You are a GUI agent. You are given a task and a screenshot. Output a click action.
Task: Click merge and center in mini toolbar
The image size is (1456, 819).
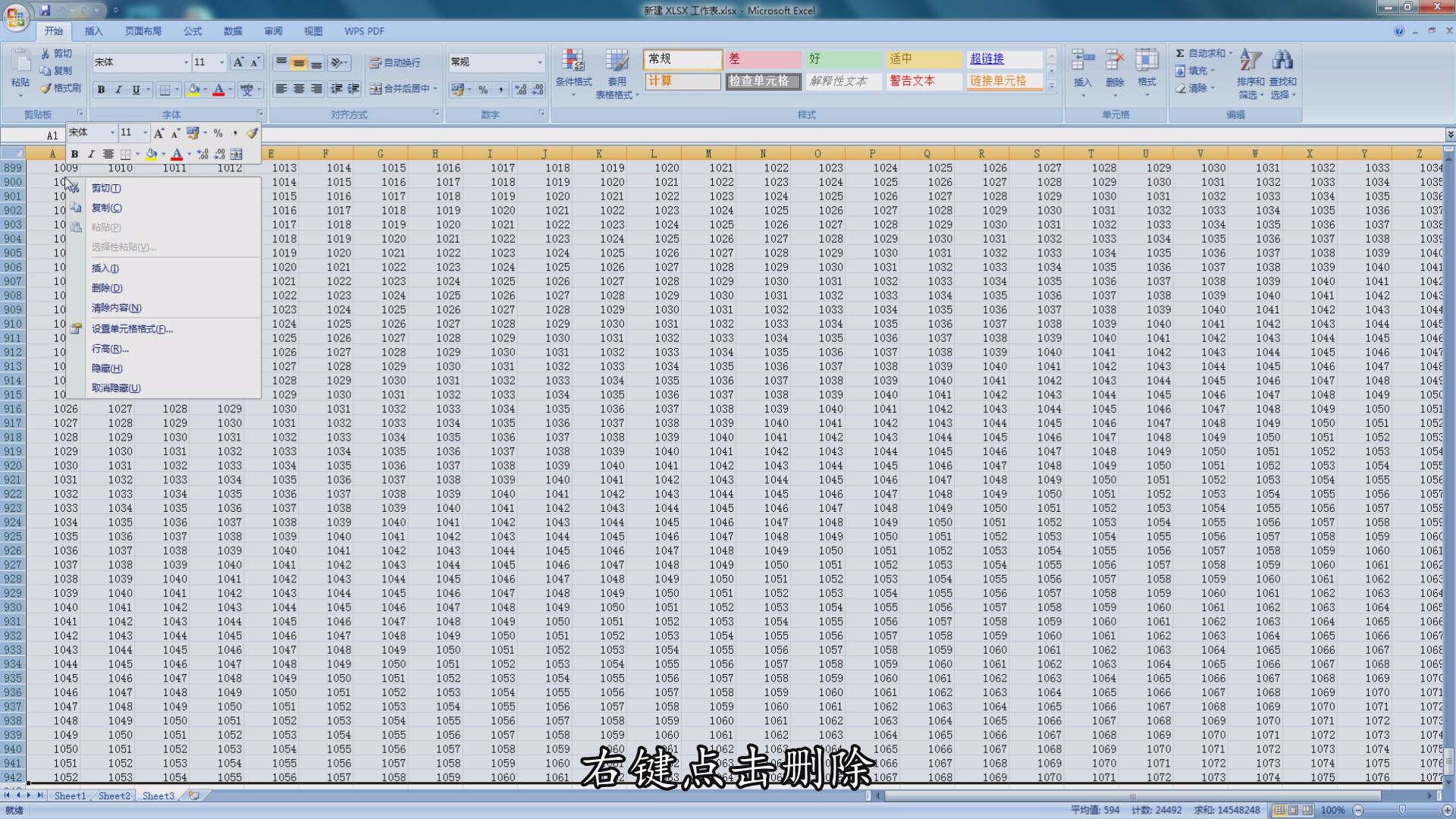pos(236,154)
